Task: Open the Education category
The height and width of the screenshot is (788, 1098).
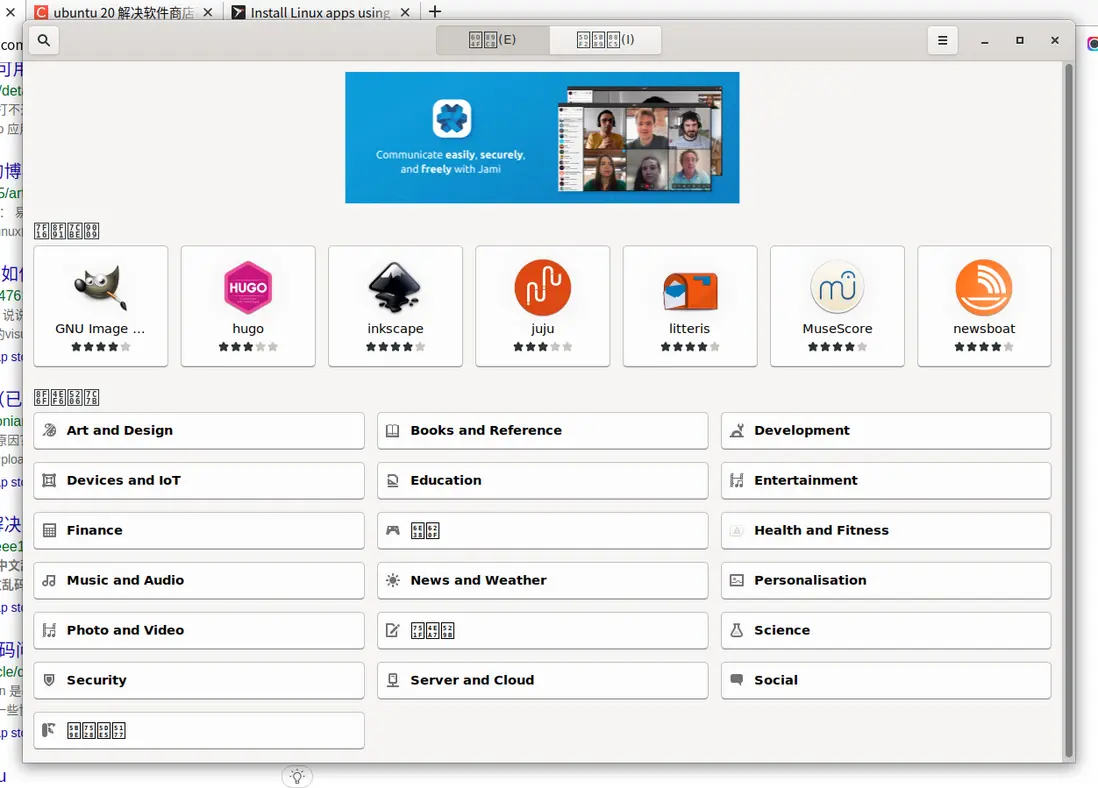Action: point(543,481)
